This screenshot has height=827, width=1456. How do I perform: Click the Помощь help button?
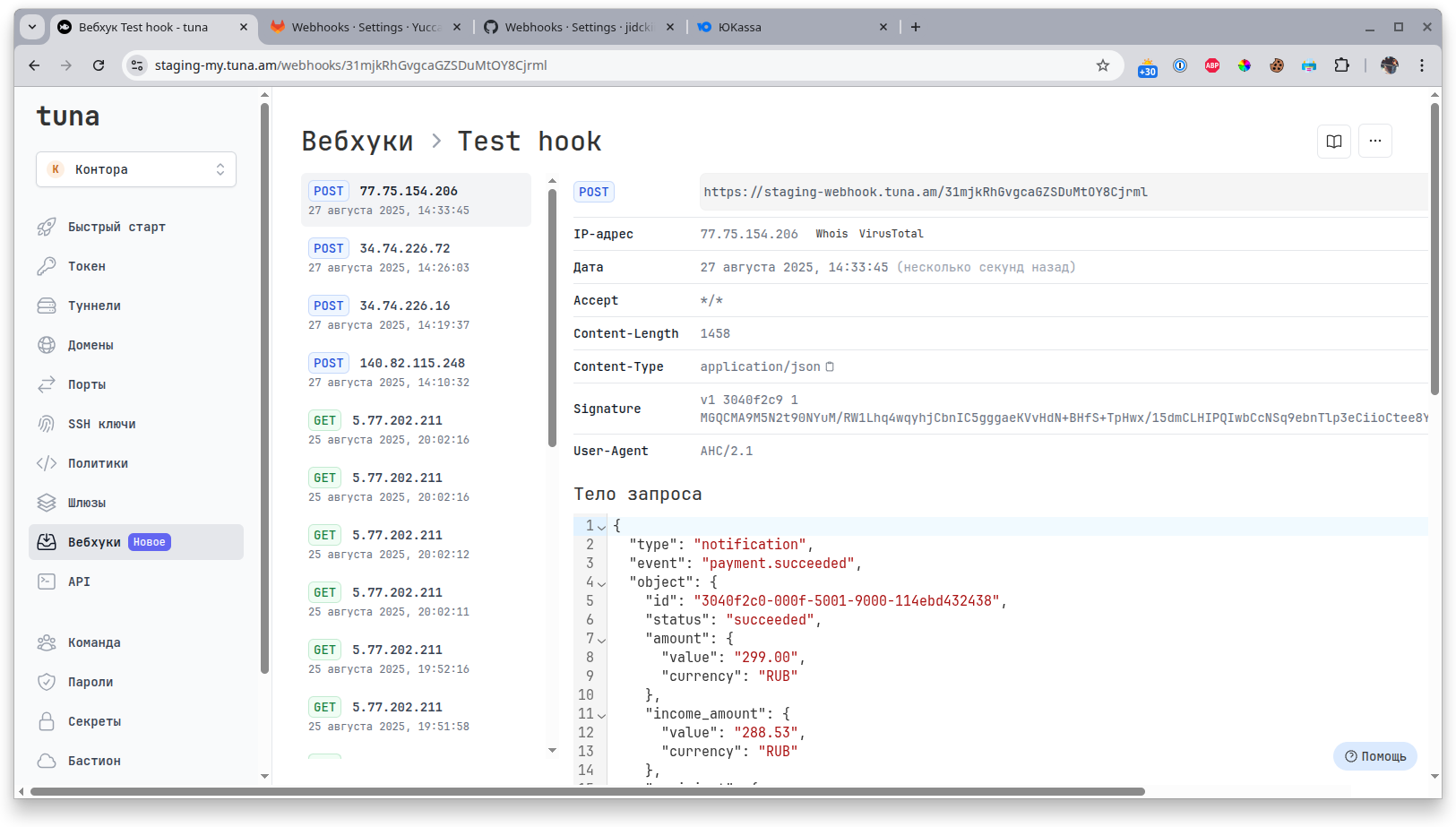coord(1375,756)
